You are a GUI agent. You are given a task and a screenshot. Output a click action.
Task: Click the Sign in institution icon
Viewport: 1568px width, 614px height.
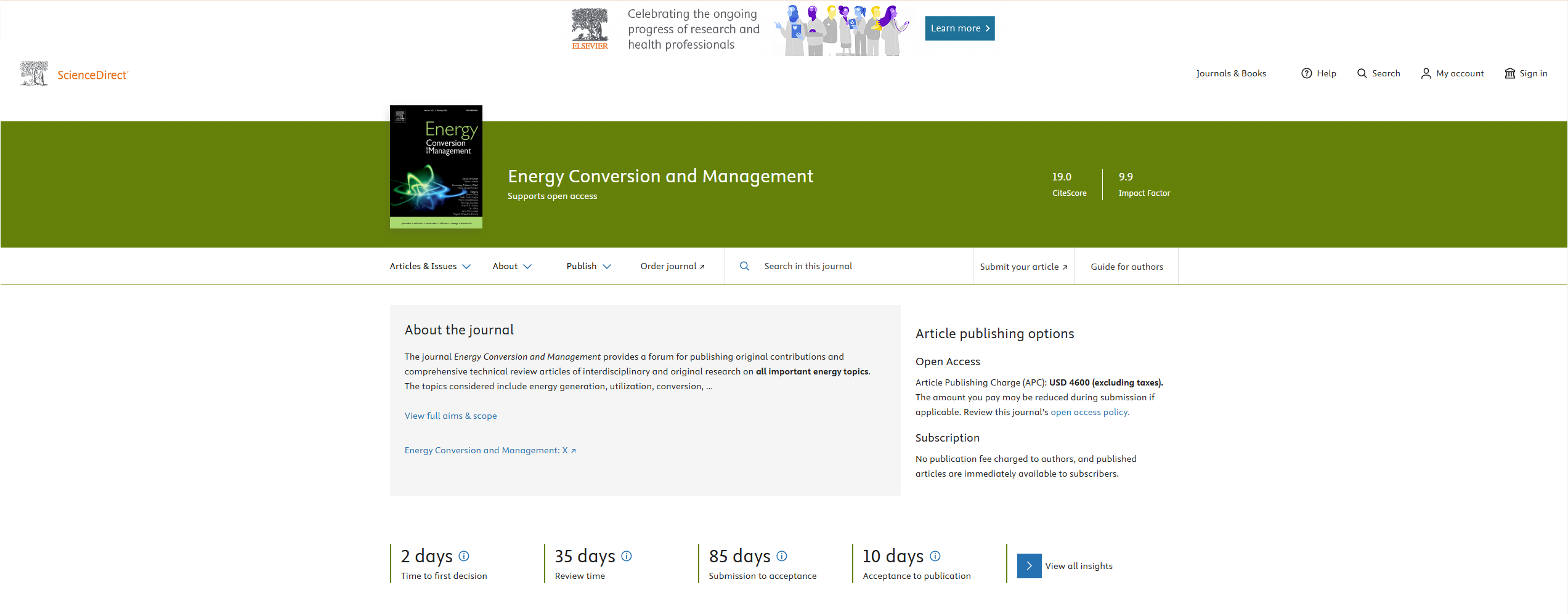tap(1509, 73)
